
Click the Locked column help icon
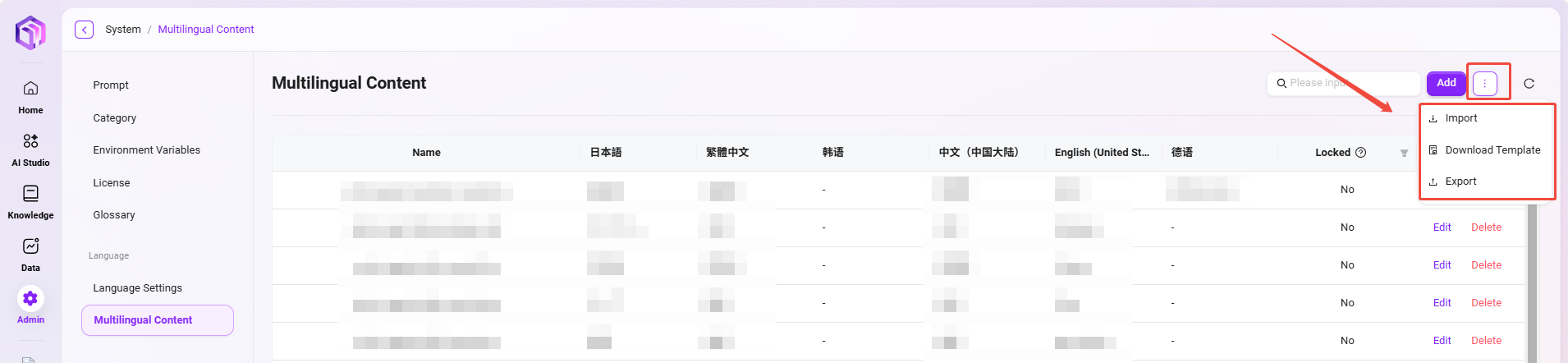pyautogui.click(x=1360, y=153)
